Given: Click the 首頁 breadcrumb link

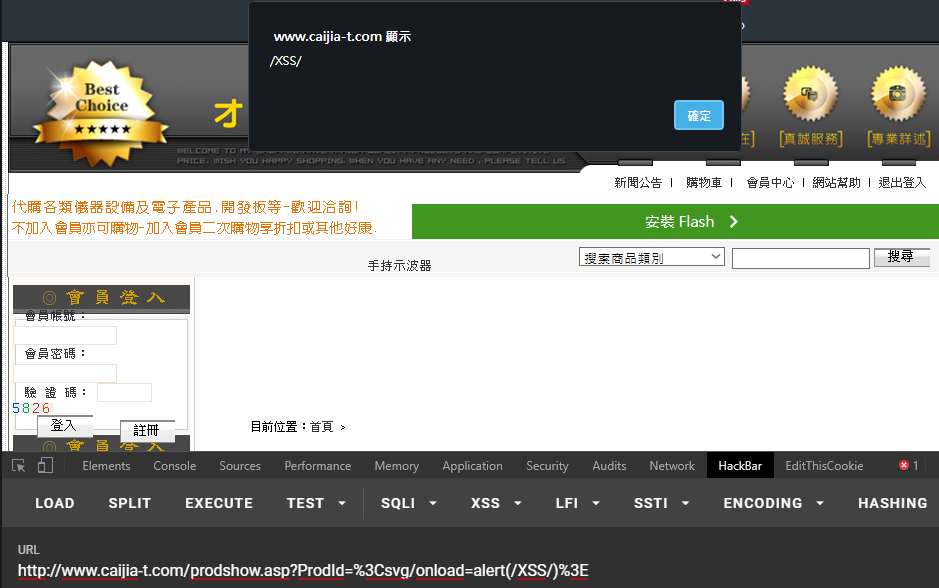Looking at the screenshot, I should pyautogui.click(x=322, y=427).
